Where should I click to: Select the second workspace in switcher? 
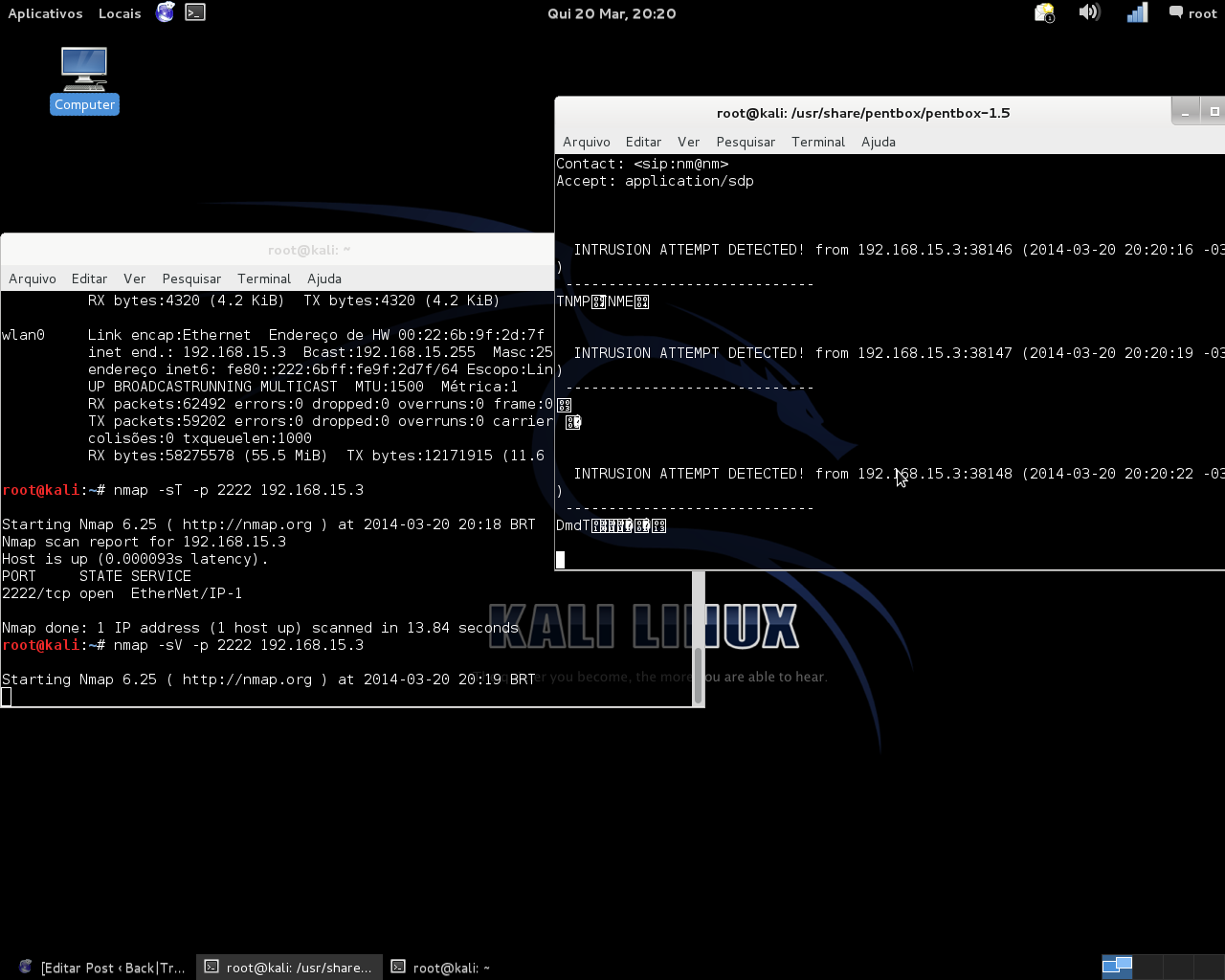[1147, 966]
